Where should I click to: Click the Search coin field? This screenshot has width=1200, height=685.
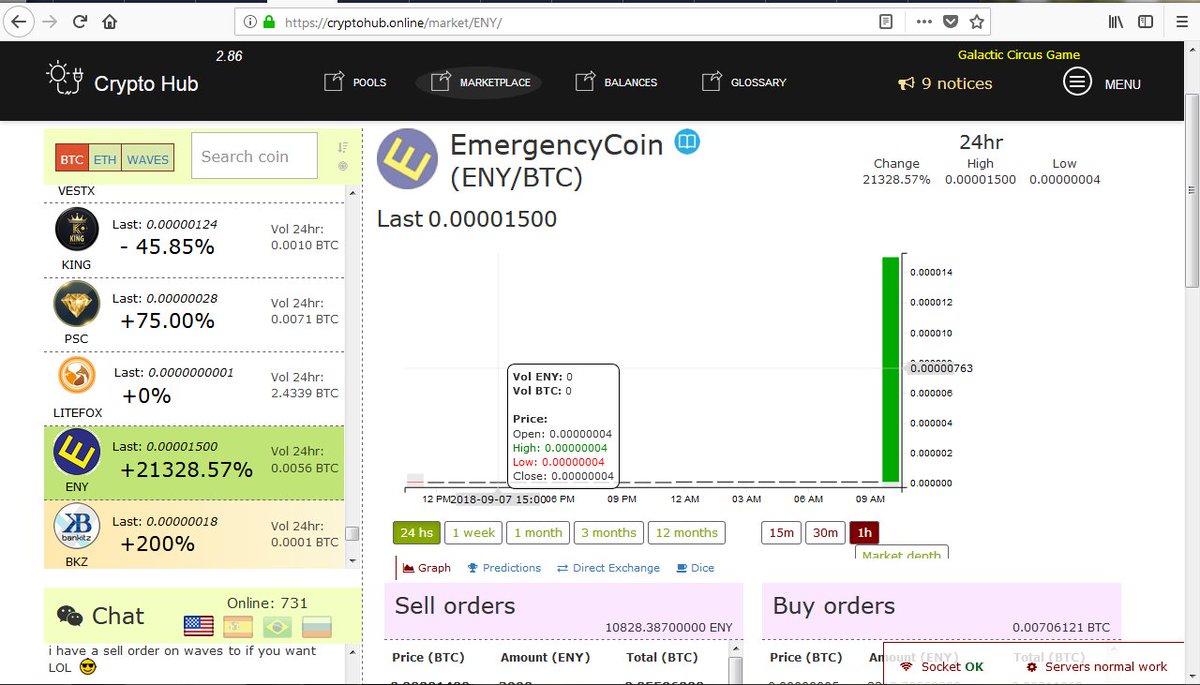pos(254,156)
